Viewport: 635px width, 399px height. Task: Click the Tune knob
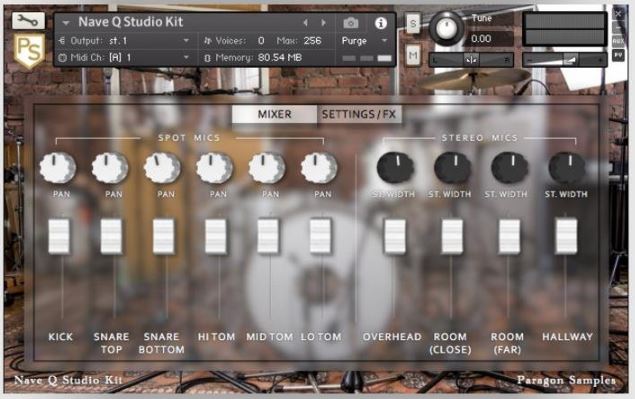pos(446,28)
